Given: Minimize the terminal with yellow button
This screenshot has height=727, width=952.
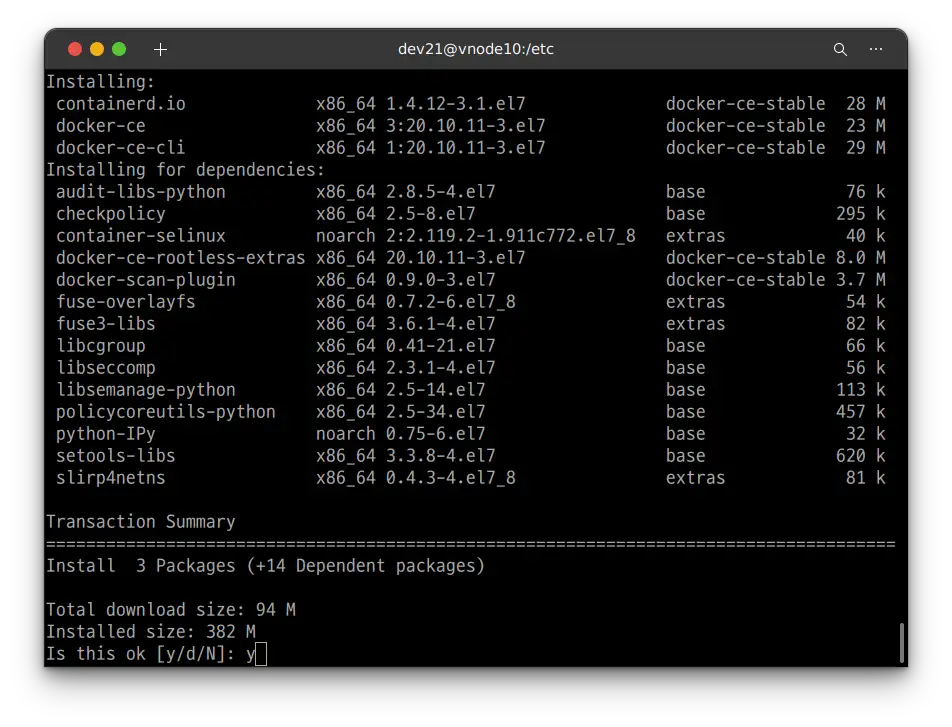Looking at the screenshot, I should click(97, 49).
